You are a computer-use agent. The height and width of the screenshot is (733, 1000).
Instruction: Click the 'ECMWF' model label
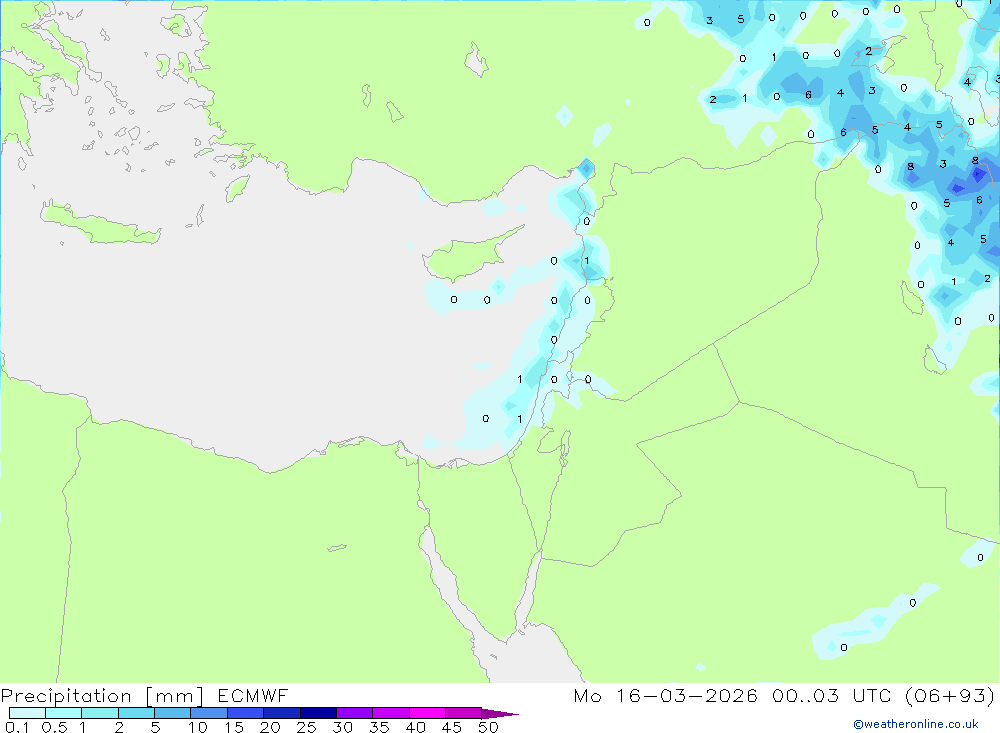click(x=253, y=695)
